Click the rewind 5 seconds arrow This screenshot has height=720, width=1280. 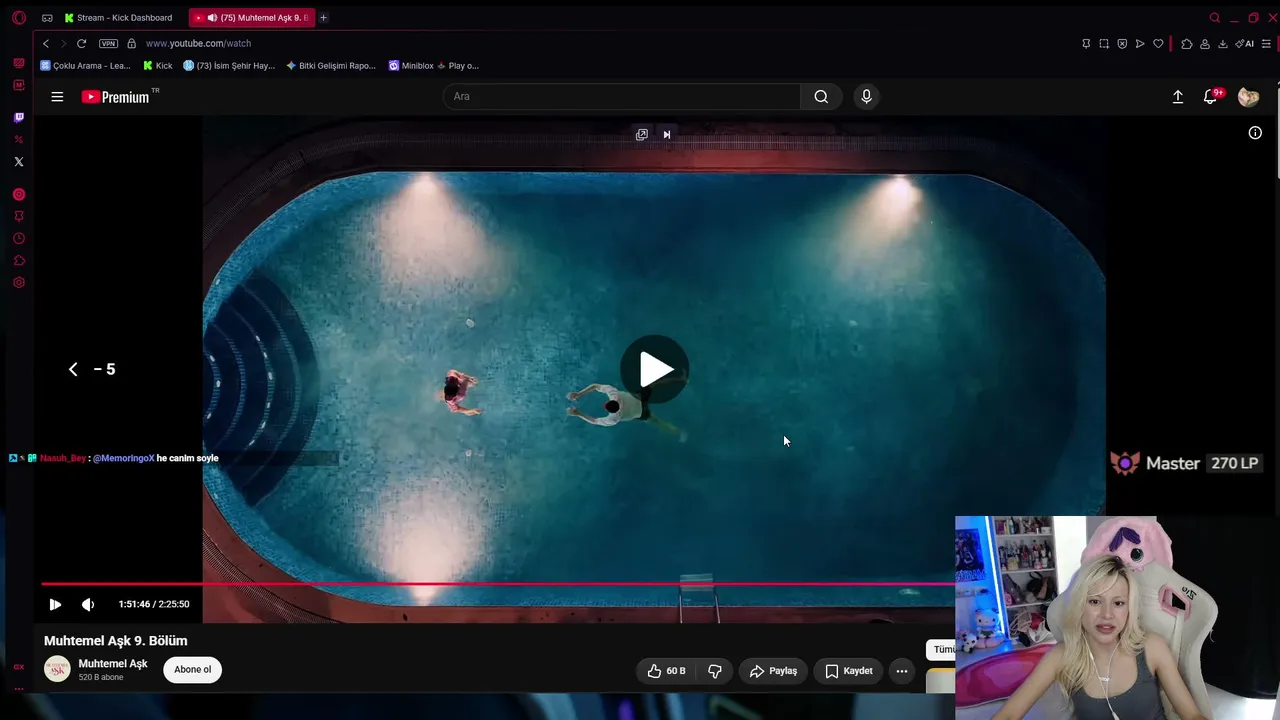tap(73, 370)
